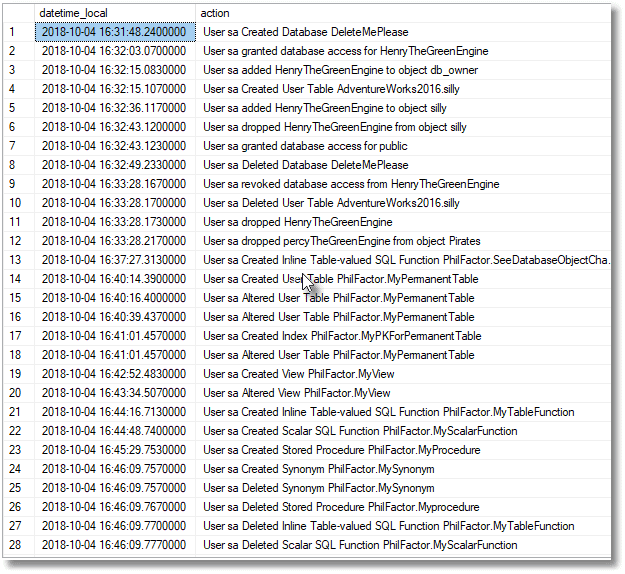Select the highlighted 16:31:48.2400000 datetime cell
The height and width of the screenshot is (574, 625).
click(x=115, y=32)
